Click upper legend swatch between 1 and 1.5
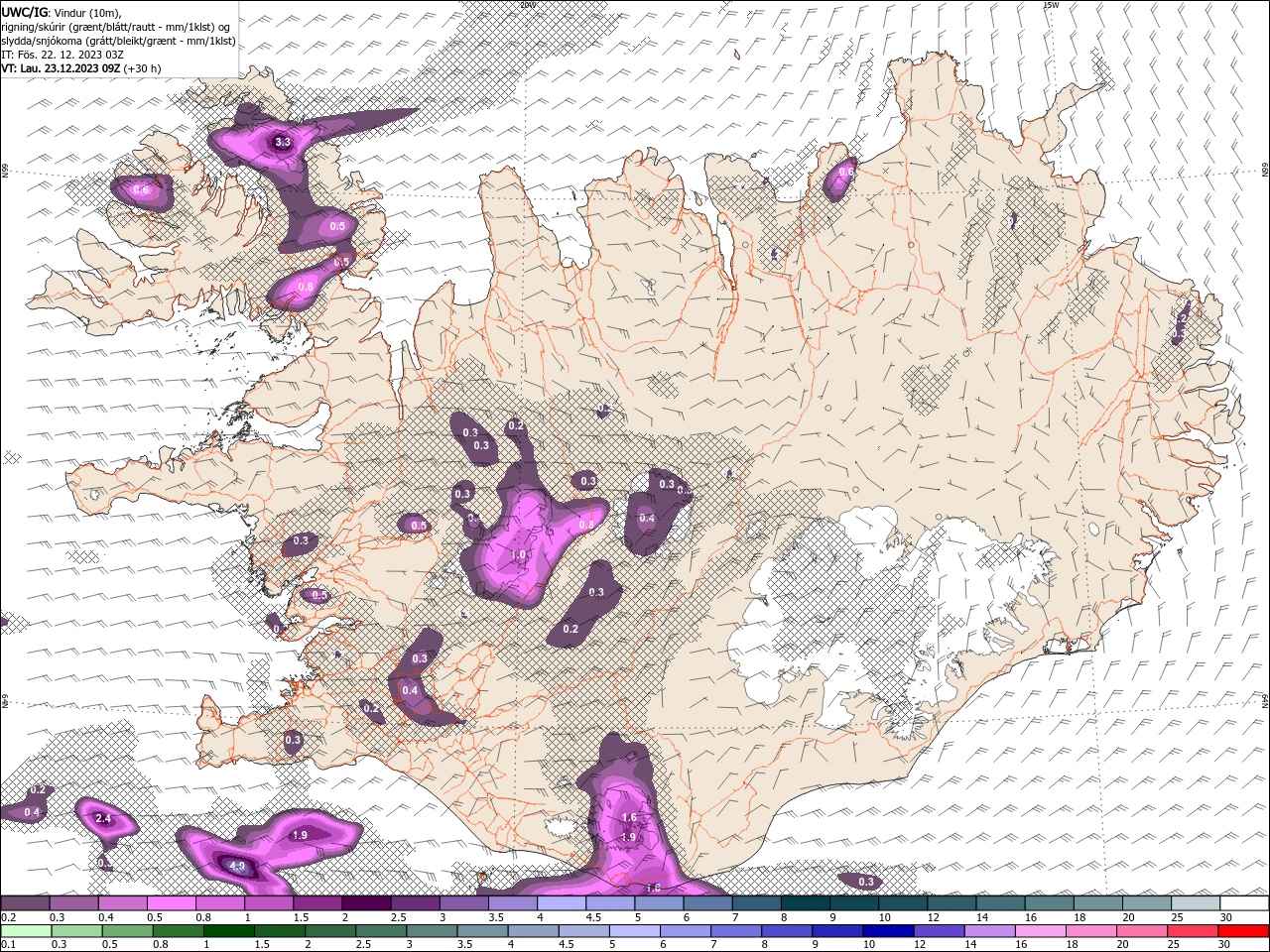The image size is (1270, 952). (x=269, y=903)
